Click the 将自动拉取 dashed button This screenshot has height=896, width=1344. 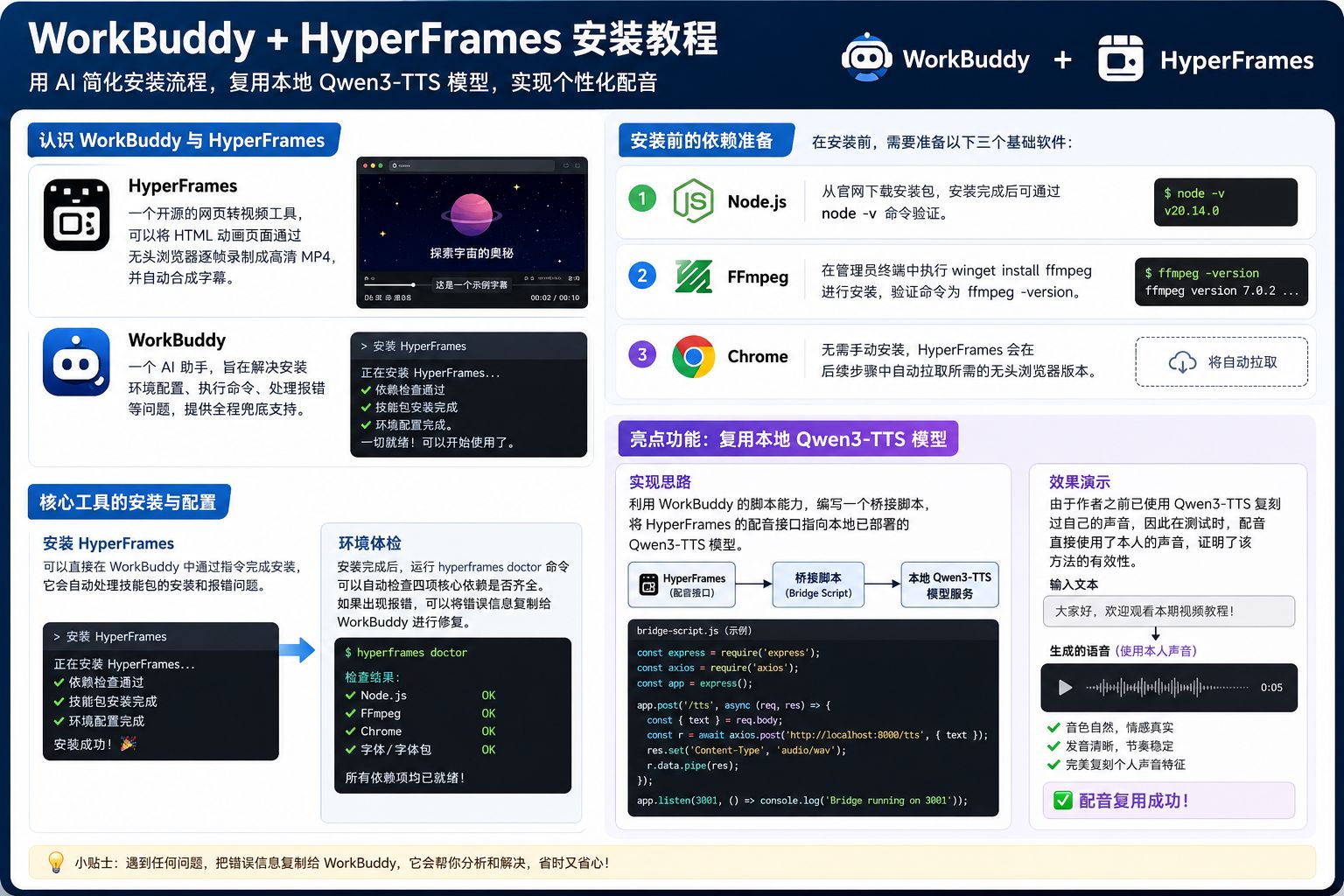pyautogui.click(x=1221, y=361)
